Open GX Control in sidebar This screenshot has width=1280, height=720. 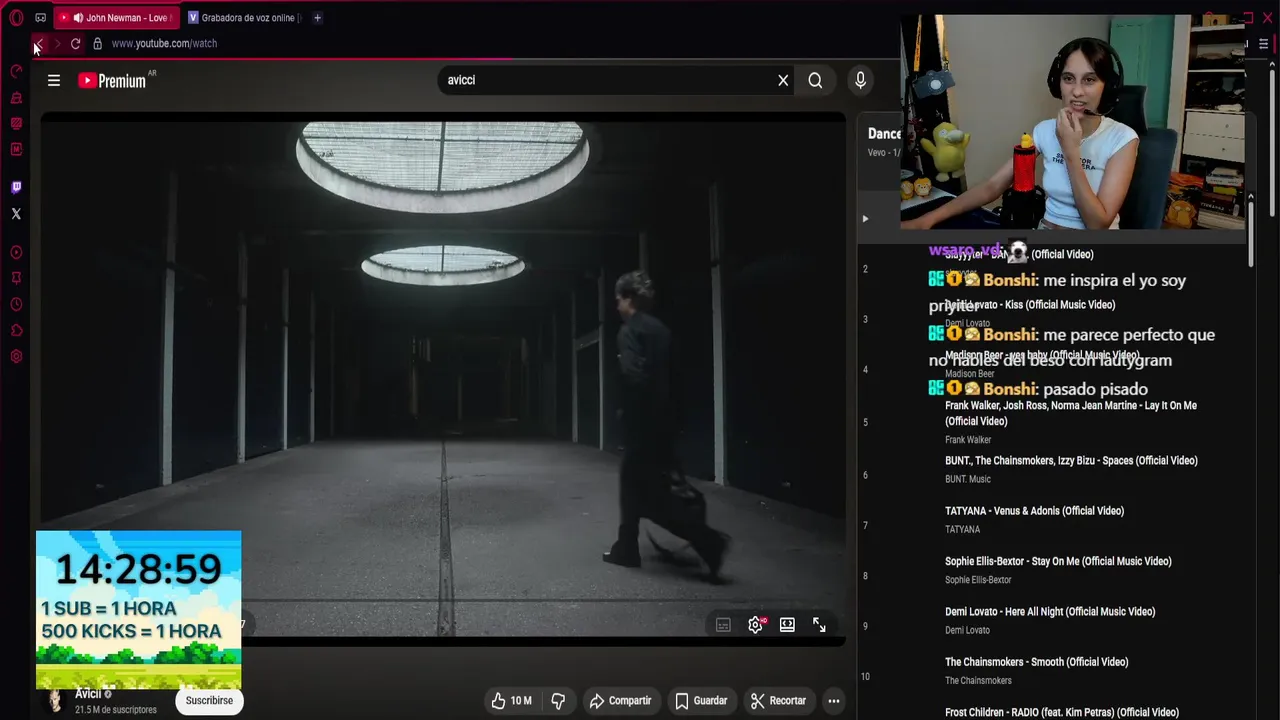click(16, 71)
